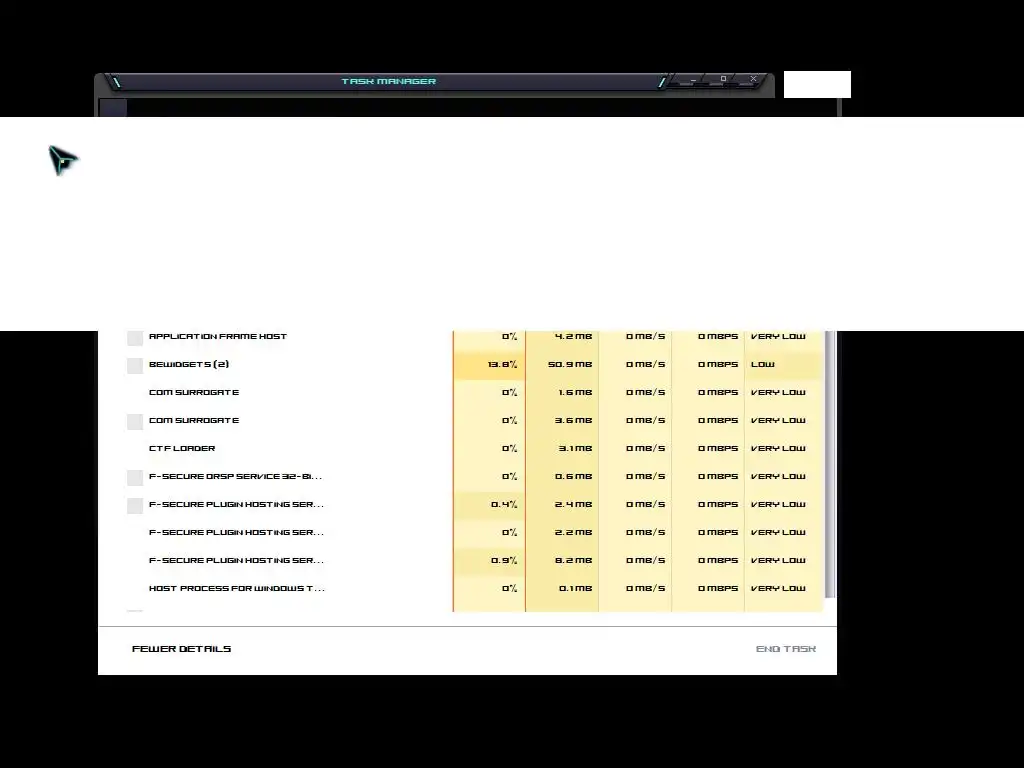Select the Bewidgets (2) process name
Image resolution: width=1024 pixels, height=768 pixels.
coord(189,364)
